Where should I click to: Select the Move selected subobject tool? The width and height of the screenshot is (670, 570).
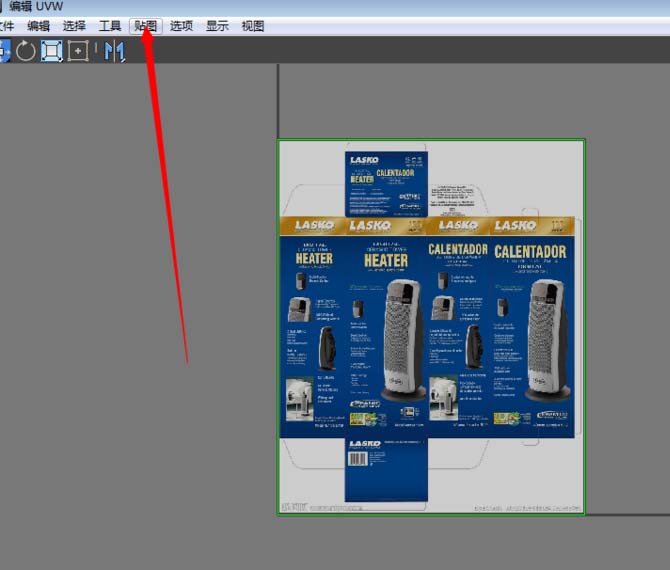click(x=5, y=51)
